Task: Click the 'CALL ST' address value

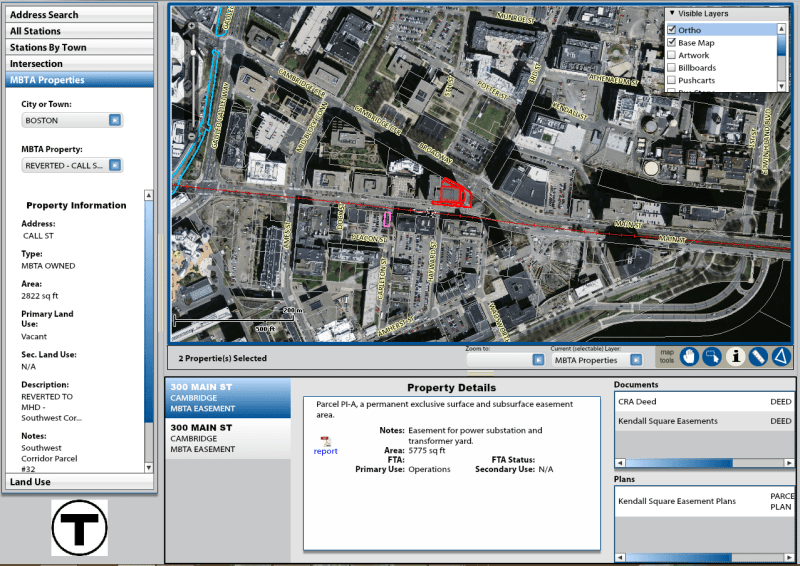Action: click(x=38, y=236)
